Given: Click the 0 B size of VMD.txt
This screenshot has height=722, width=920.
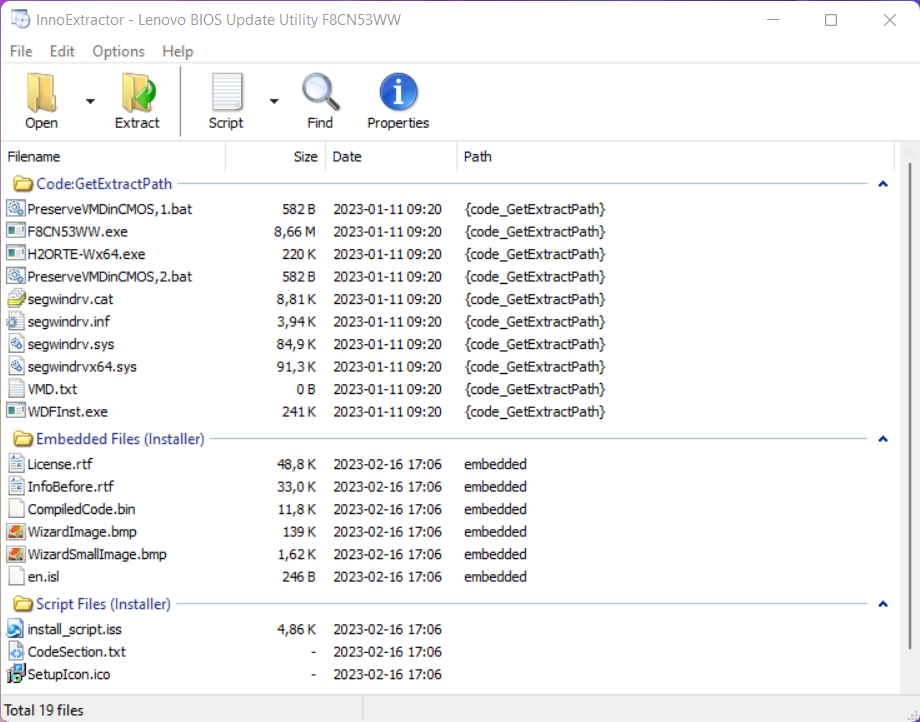Looking at the screenshot, I should pos(306,389).
